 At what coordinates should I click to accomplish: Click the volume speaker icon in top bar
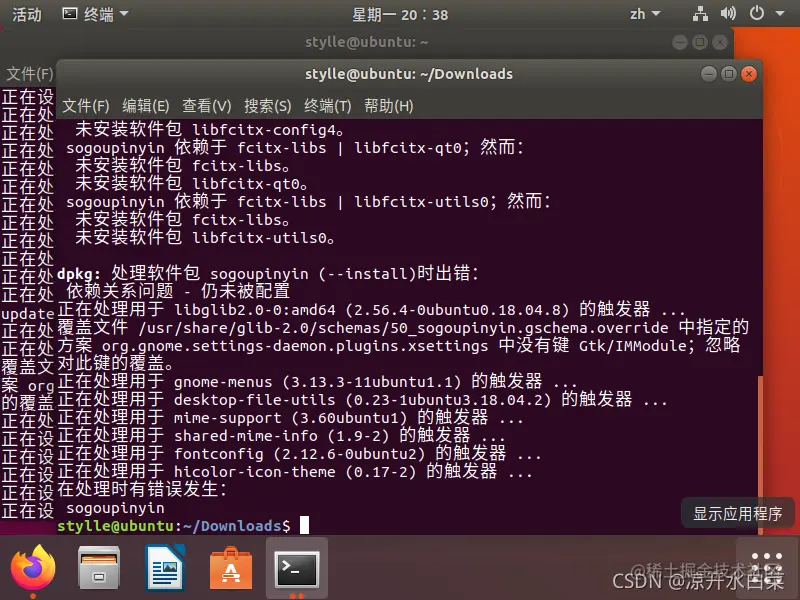coord(728,14)
